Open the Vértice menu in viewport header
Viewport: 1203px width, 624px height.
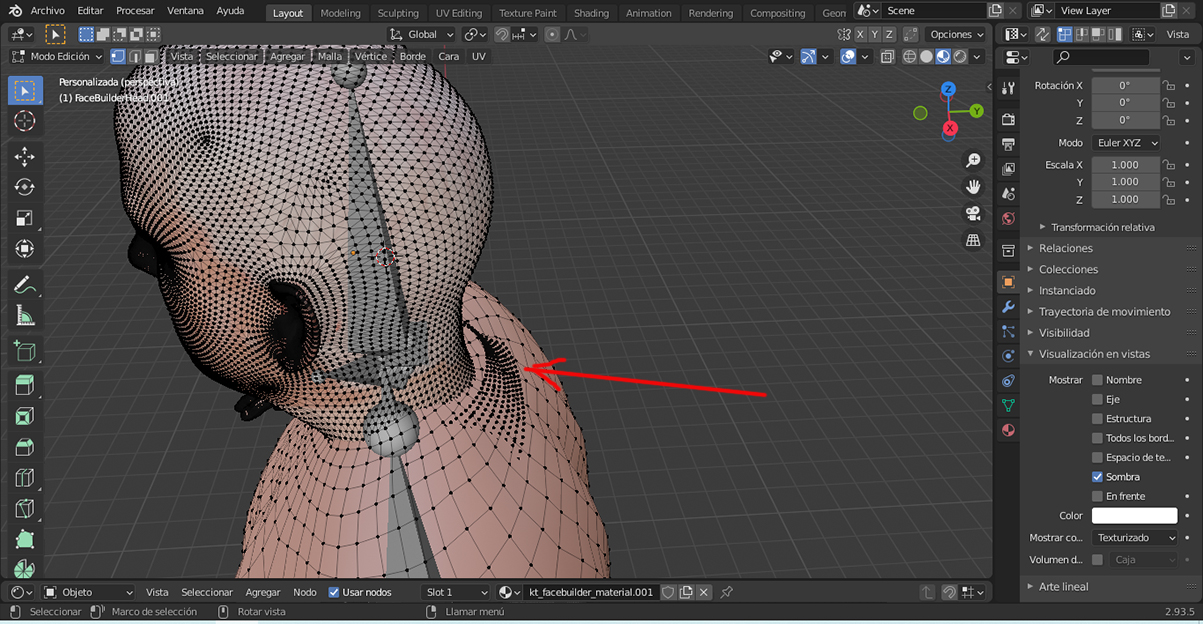tap(371, 57)
